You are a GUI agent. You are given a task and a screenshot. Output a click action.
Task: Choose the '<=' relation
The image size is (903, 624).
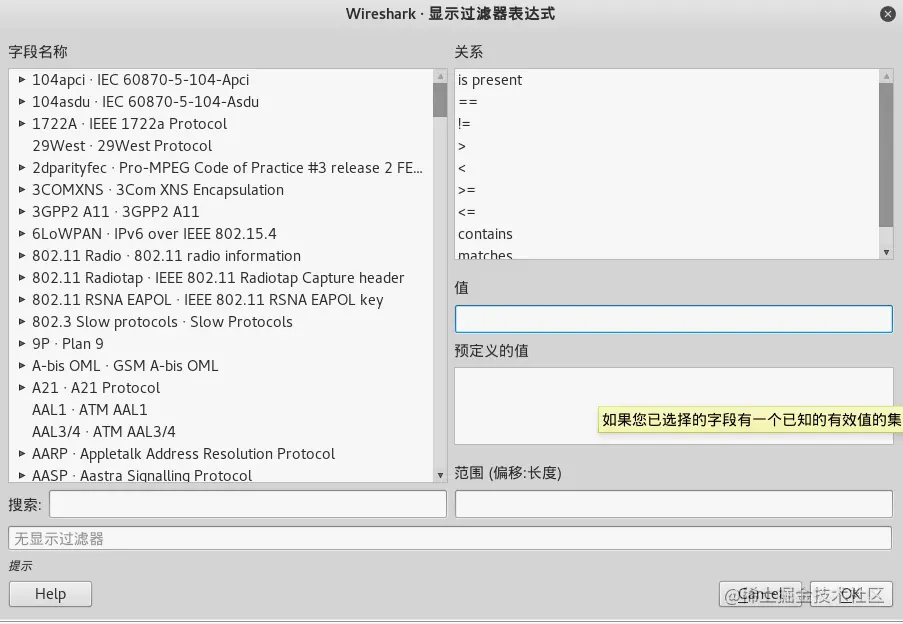point(666,211)
